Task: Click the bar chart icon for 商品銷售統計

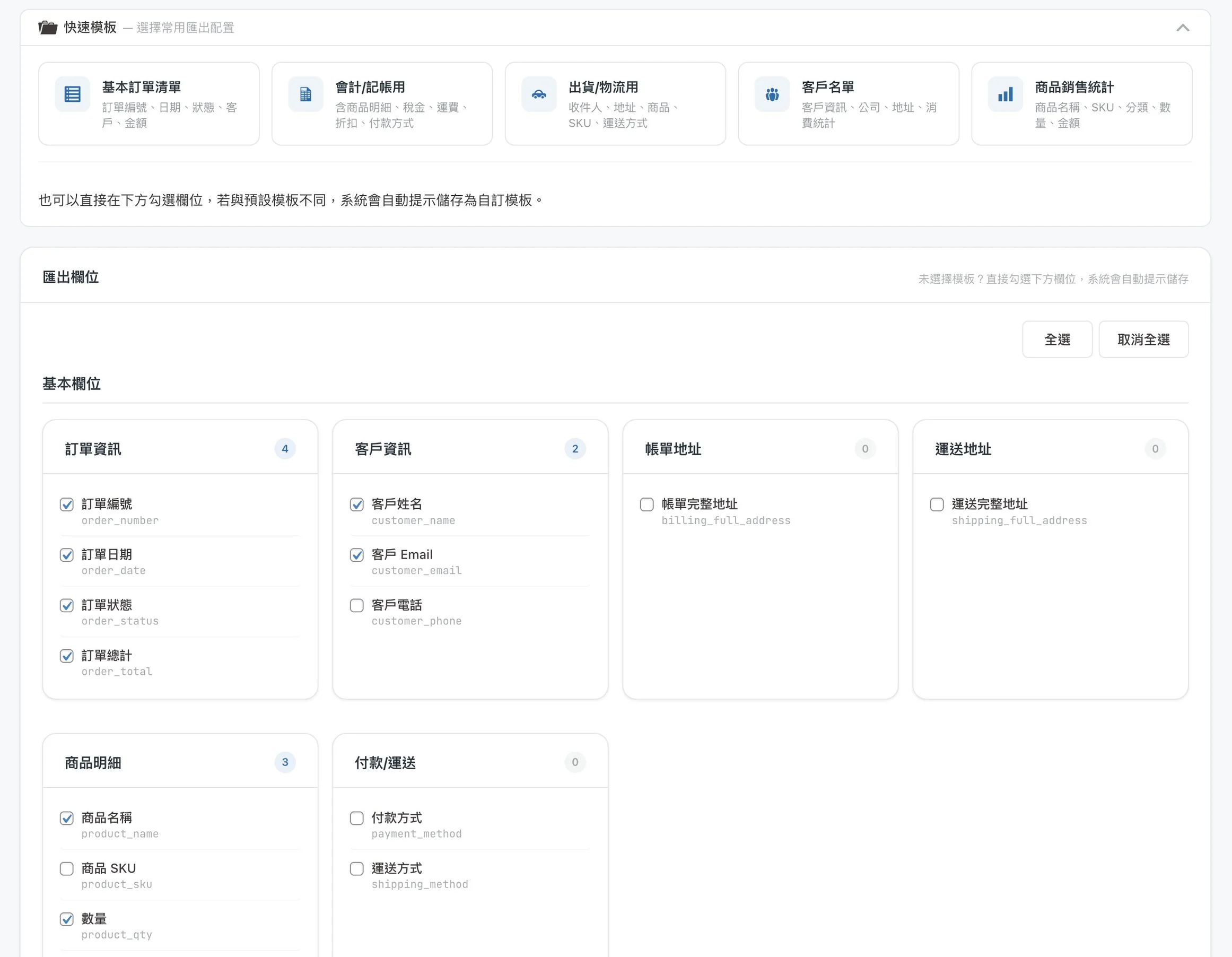Action: click(x=1004, y=94)
